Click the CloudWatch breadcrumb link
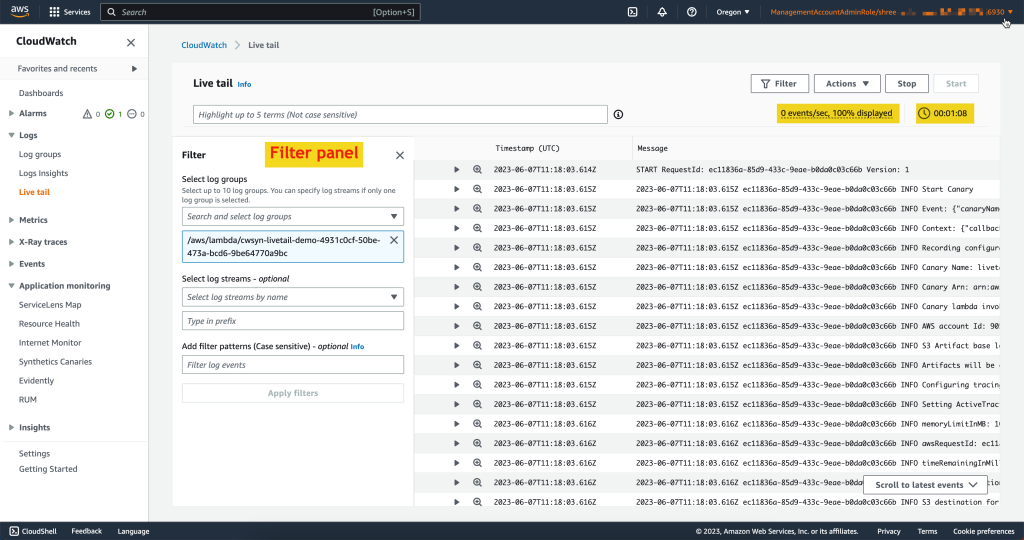The width and height of the screenshot is (1024, 540). (204, 45)
